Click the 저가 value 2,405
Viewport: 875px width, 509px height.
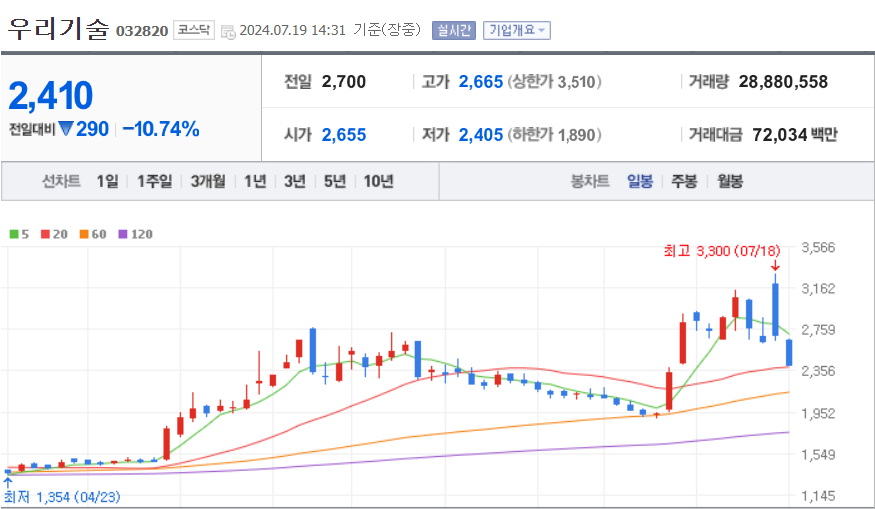tap(480, 135)
